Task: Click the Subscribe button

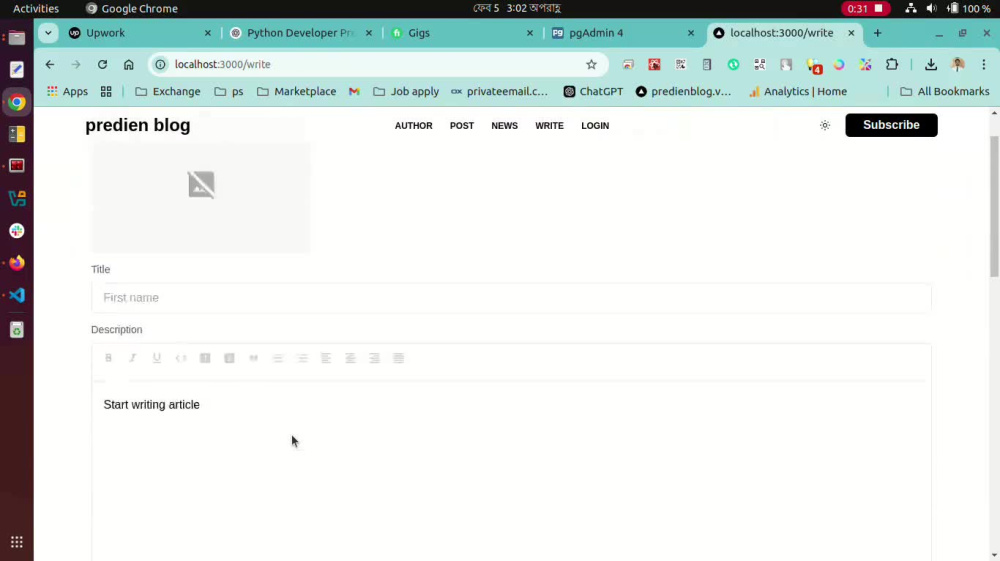Action: click(x=891, y=125)
